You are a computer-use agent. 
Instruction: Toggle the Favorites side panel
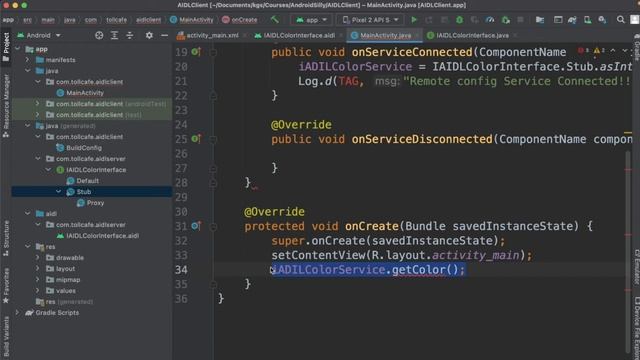click(6, 286)
